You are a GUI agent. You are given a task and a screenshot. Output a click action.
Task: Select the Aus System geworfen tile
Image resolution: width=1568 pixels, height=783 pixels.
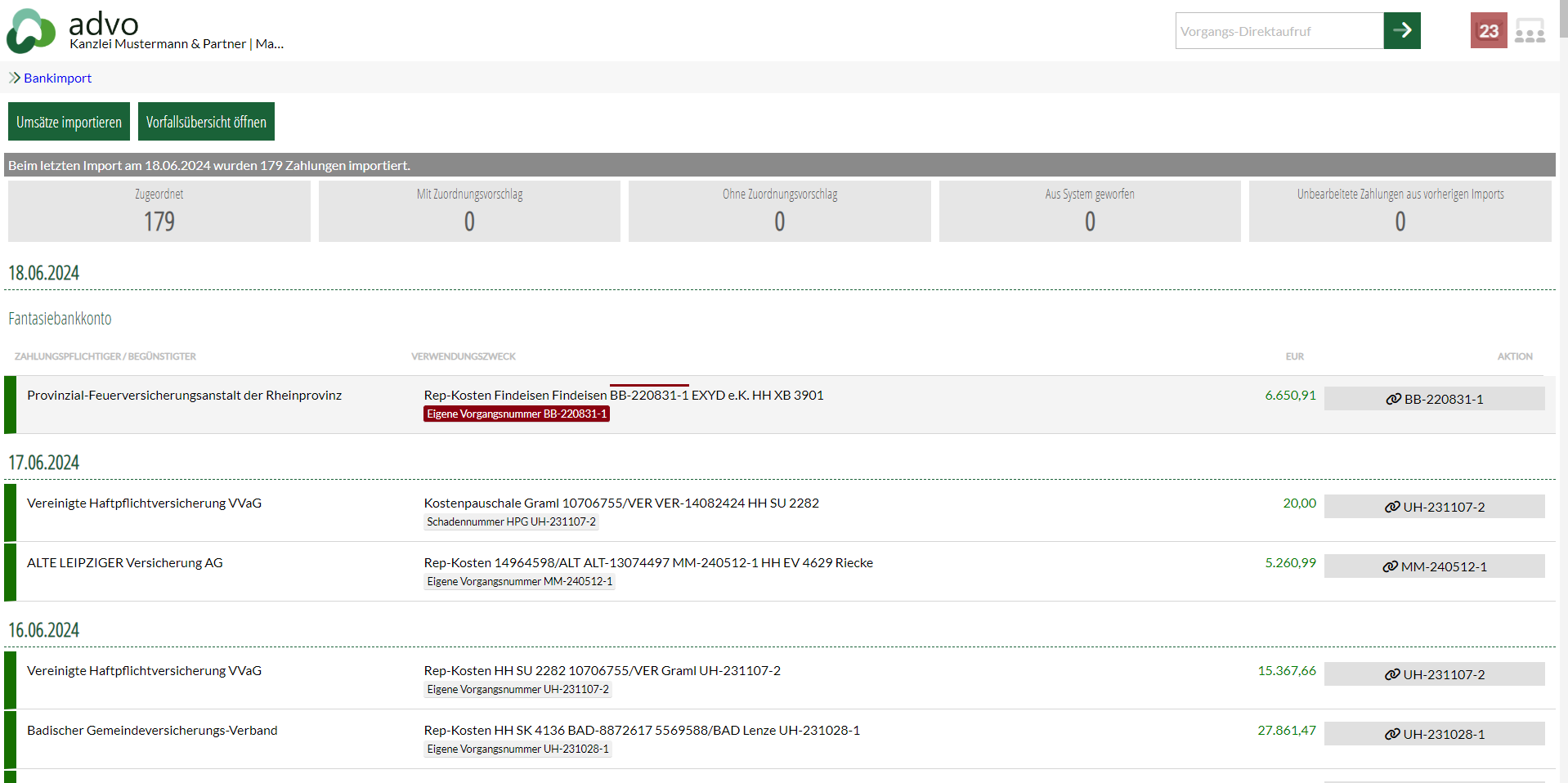pyautogui.click(x=1089, y=211)
